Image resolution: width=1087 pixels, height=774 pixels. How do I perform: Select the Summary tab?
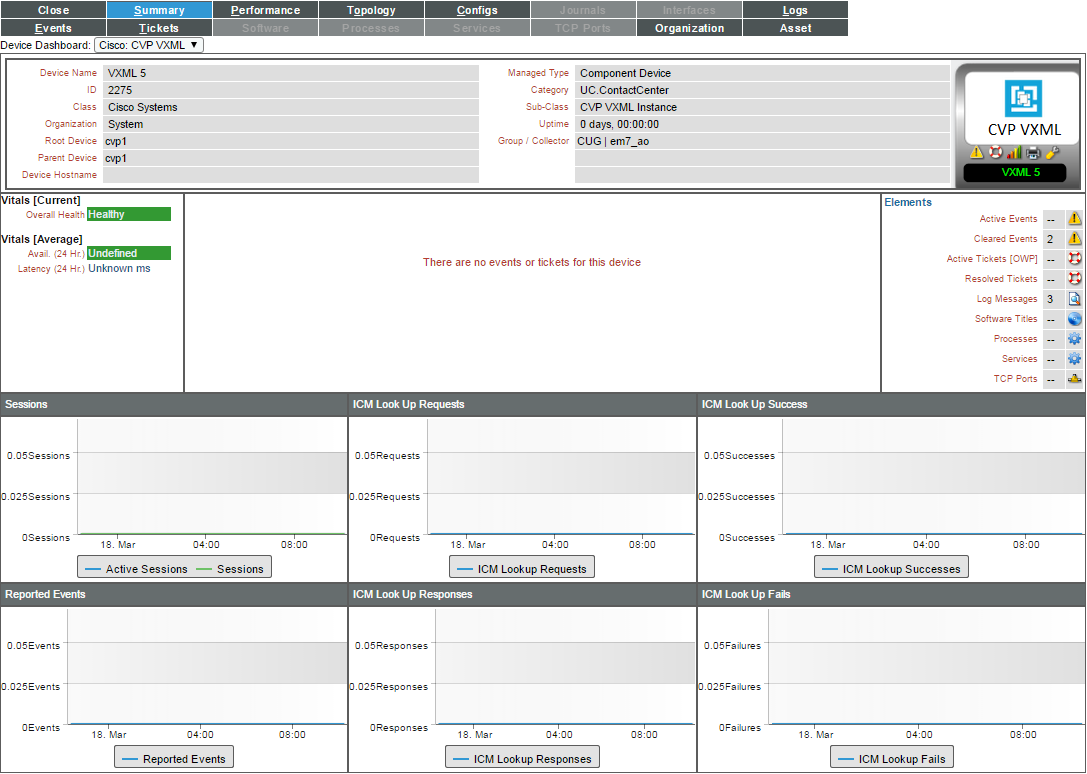[x=159, y=10]
